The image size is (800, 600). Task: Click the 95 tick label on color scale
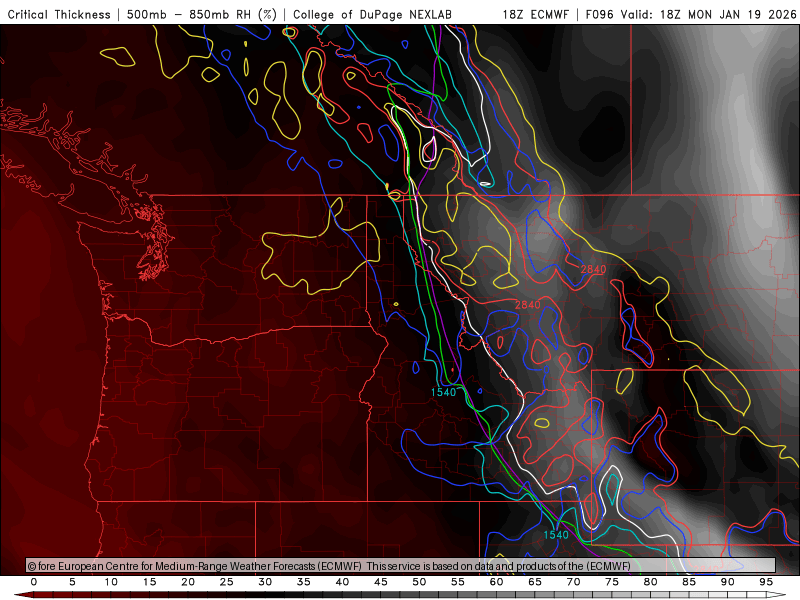tap(766, 582)
